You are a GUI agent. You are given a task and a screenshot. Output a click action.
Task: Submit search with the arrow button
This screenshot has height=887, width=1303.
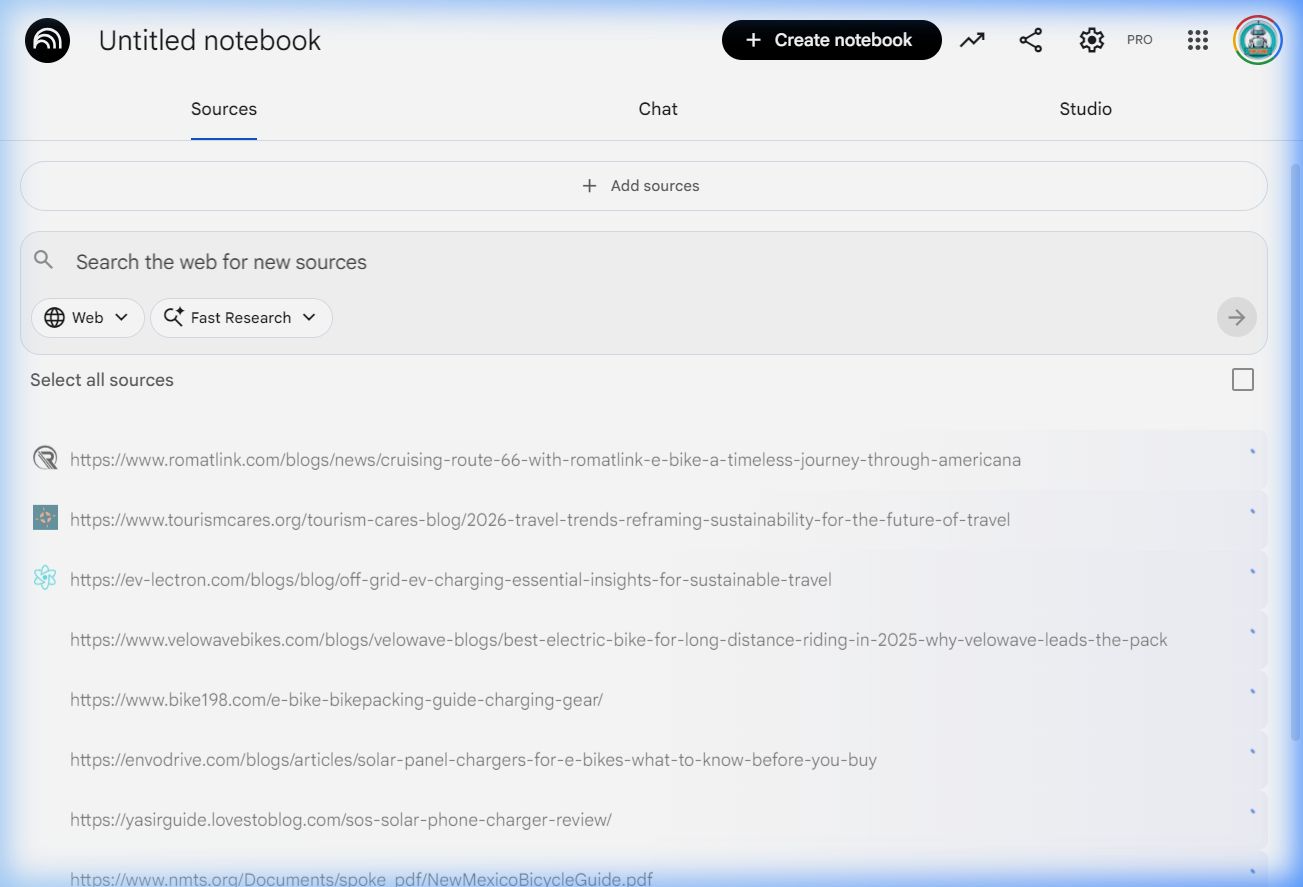click(x=1236, y=317)
